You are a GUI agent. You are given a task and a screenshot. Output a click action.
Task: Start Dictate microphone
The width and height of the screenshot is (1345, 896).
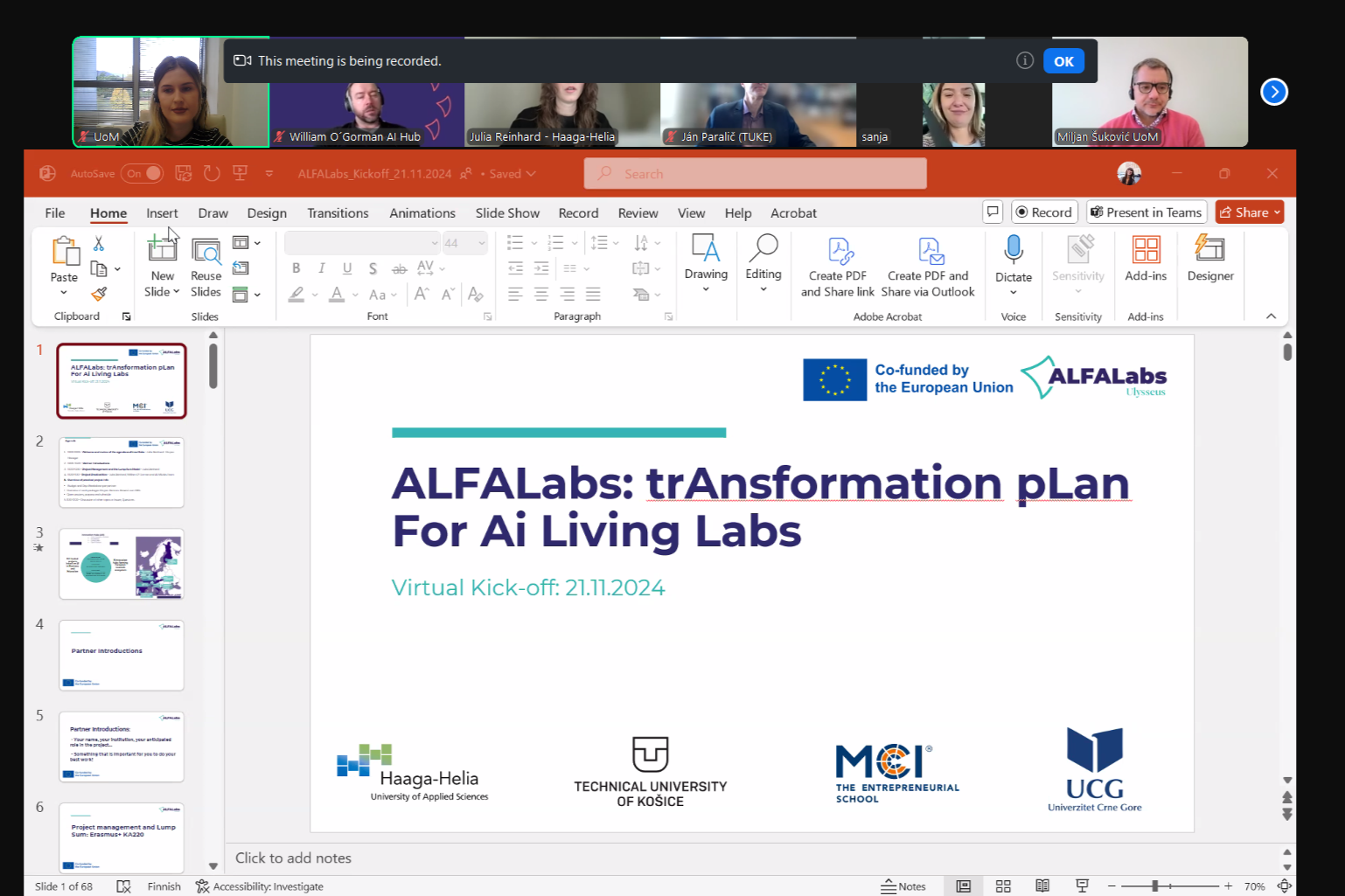pos(1014,250)
